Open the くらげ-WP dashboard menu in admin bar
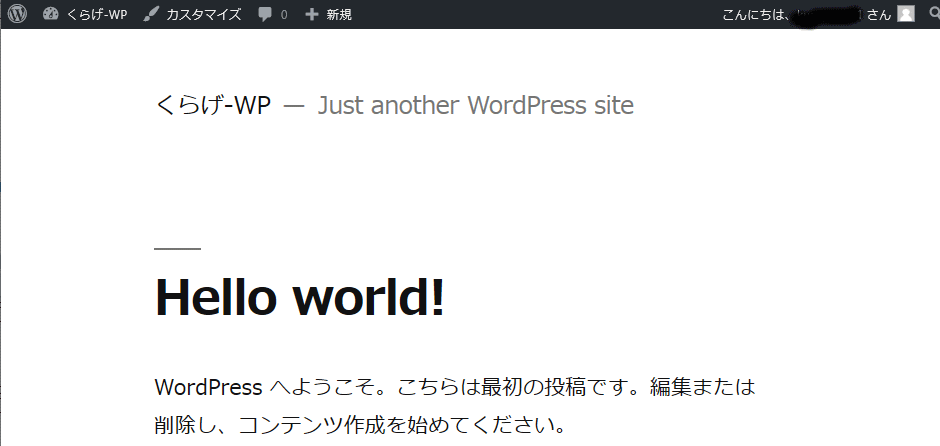 [85, 14]
